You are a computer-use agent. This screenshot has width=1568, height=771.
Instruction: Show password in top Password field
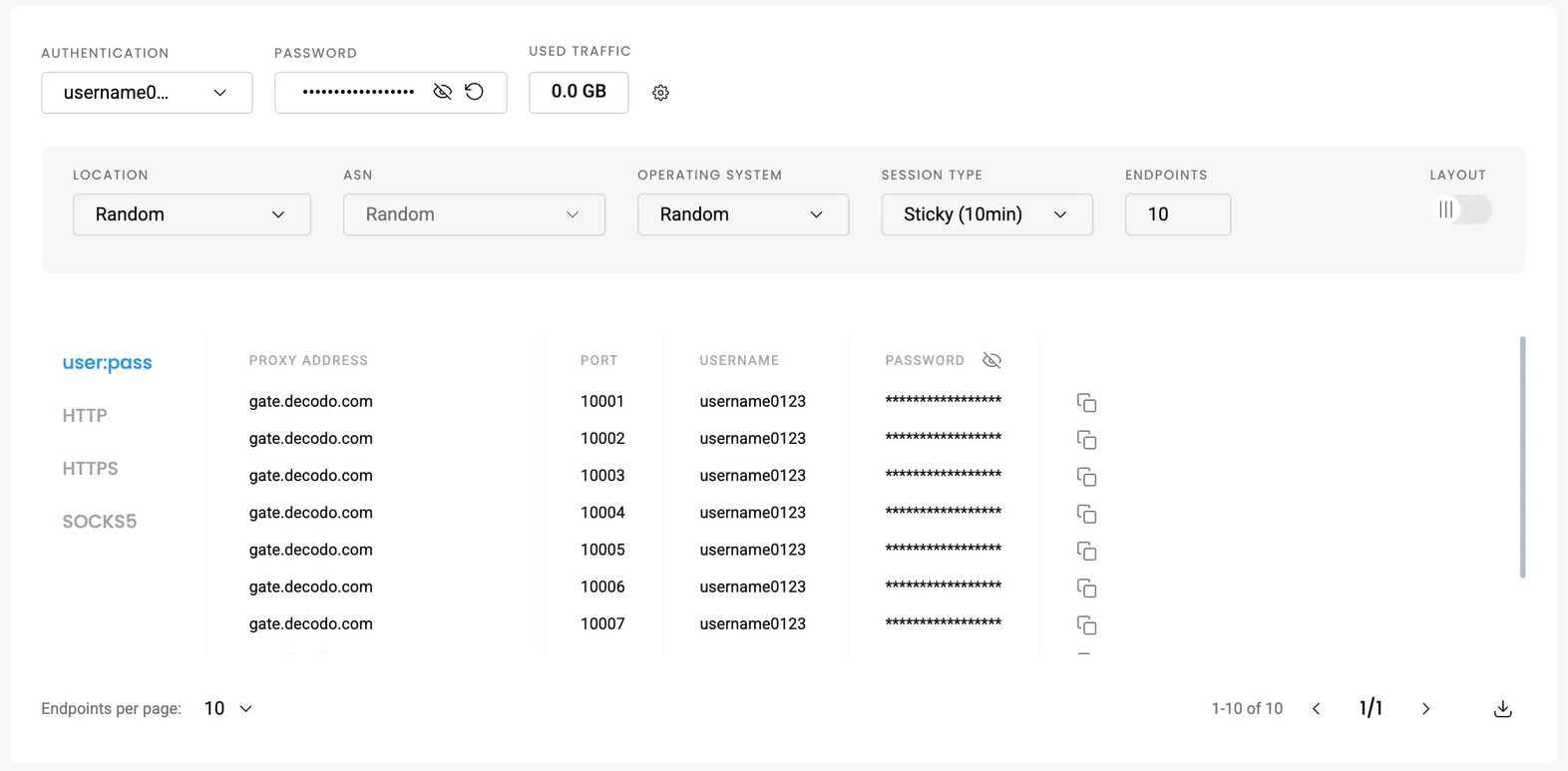click(x=443, y=92)
